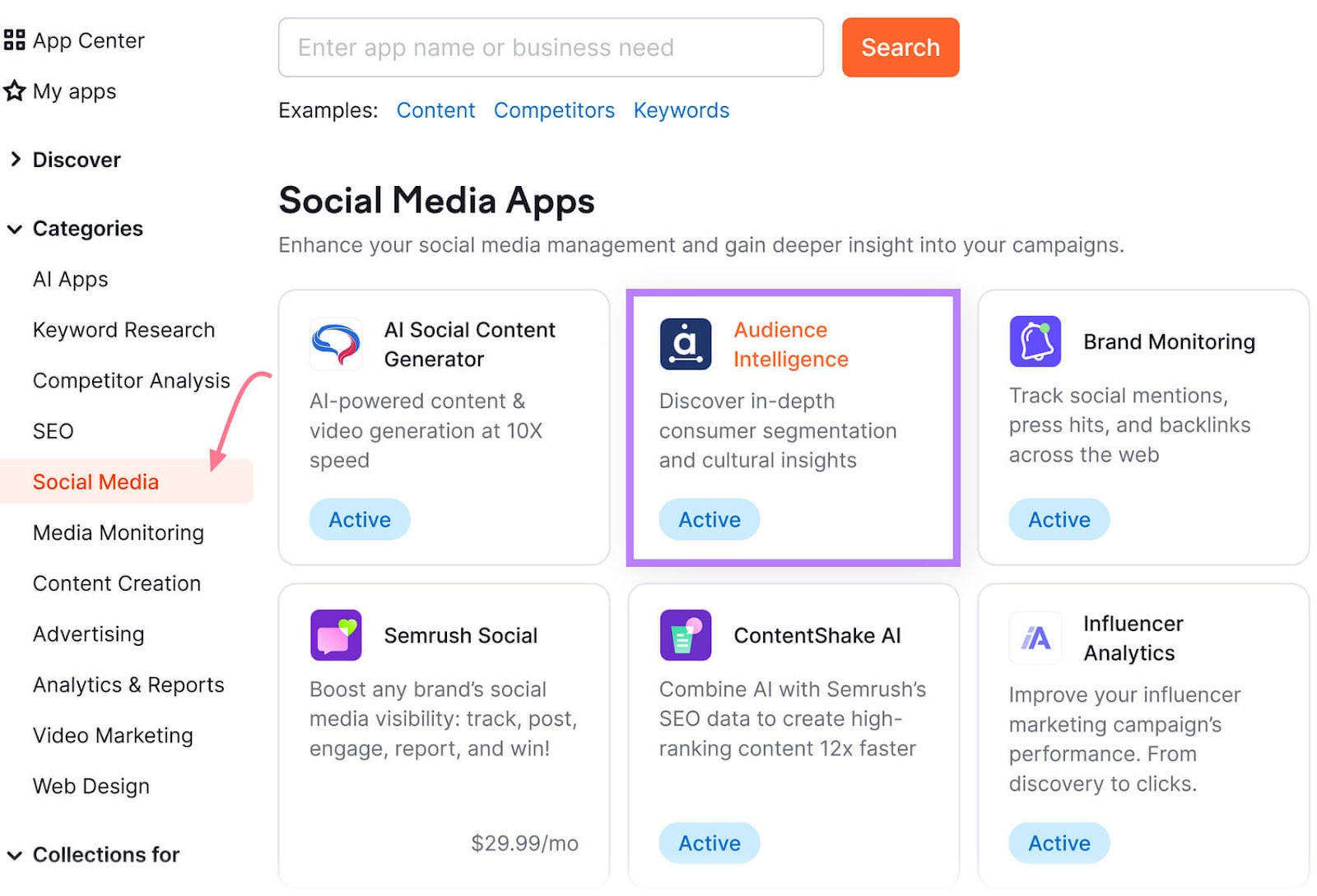Select the Media Monitoring category
Screen dimensions: 1317x896
click(118, 532)
